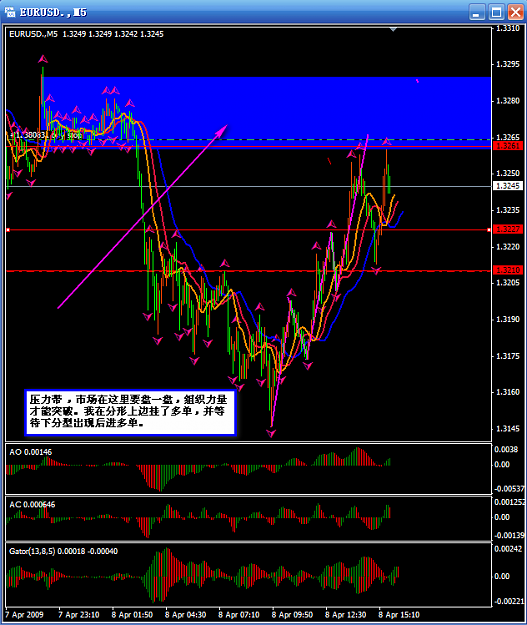Click the Chinese annotation text box
The image size is (527, 625).
[x=130, y=412]
